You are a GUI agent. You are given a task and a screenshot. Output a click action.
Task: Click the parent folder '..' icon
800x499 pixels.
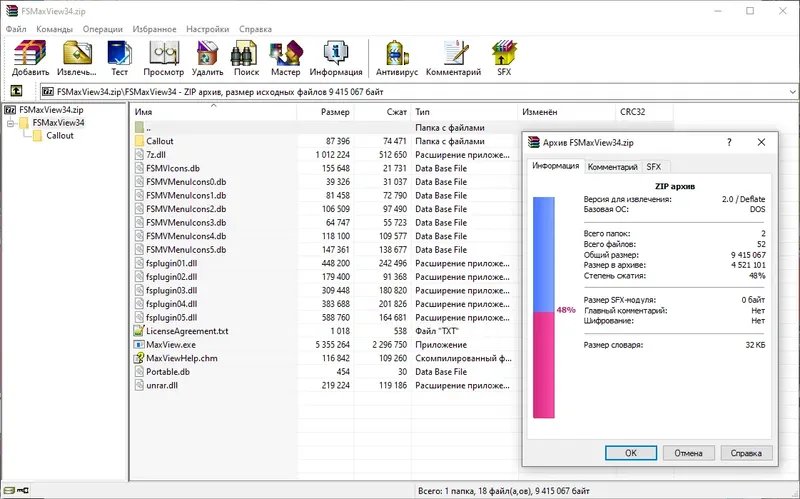pyautogui.click(x=139, y=127)
